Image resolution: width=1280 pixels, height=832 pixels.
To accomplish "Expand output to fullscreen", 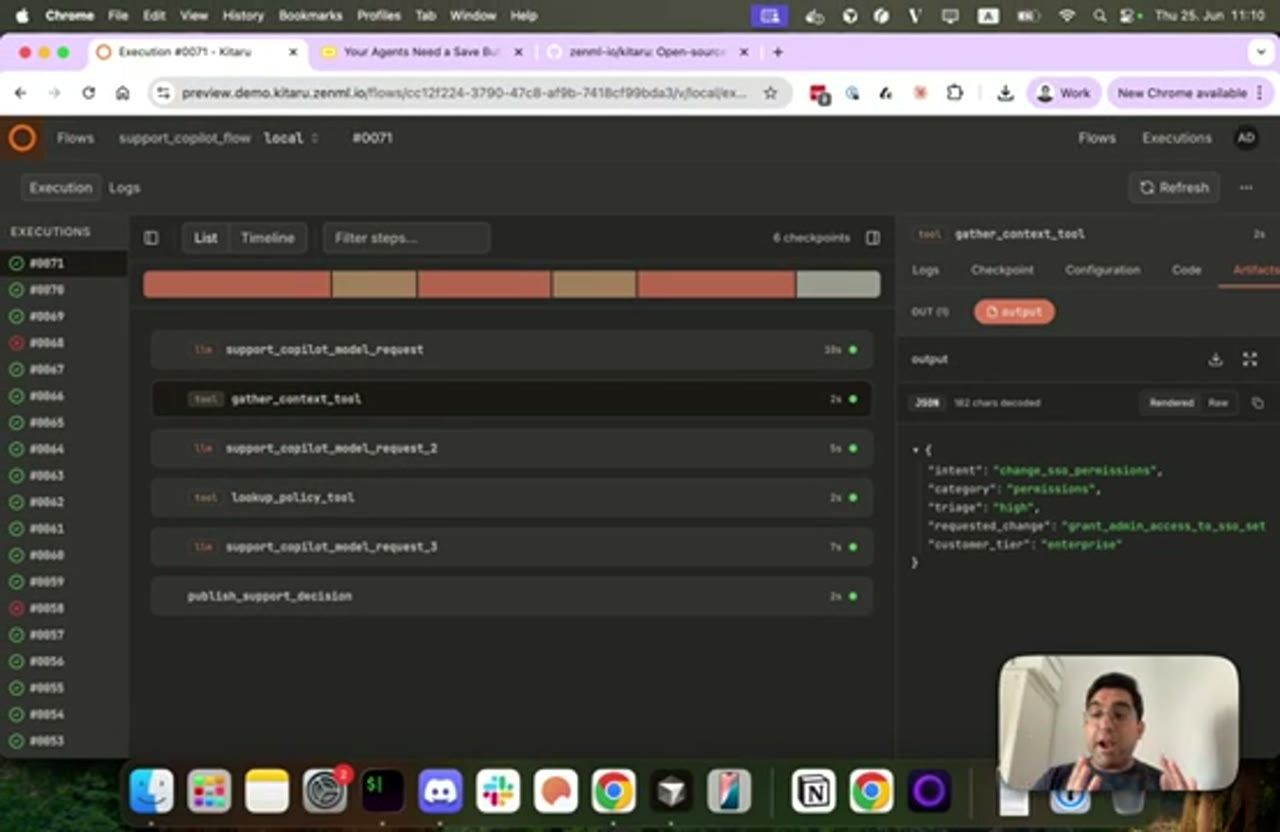I will 1250,360.
